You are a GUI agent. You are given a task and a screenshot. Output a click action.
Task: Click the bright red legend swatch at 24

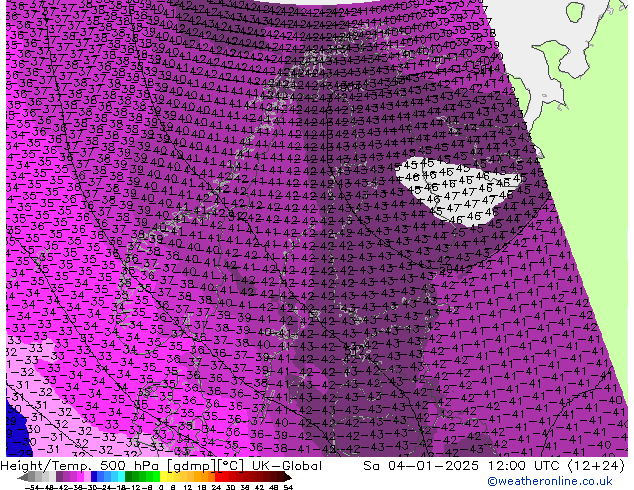pyautogui.click(x=218, y=477)
